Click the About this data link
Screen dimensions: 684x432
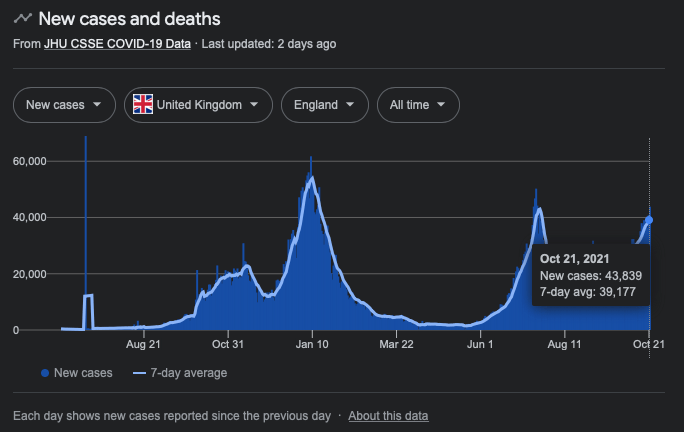[x=388, y=415]
